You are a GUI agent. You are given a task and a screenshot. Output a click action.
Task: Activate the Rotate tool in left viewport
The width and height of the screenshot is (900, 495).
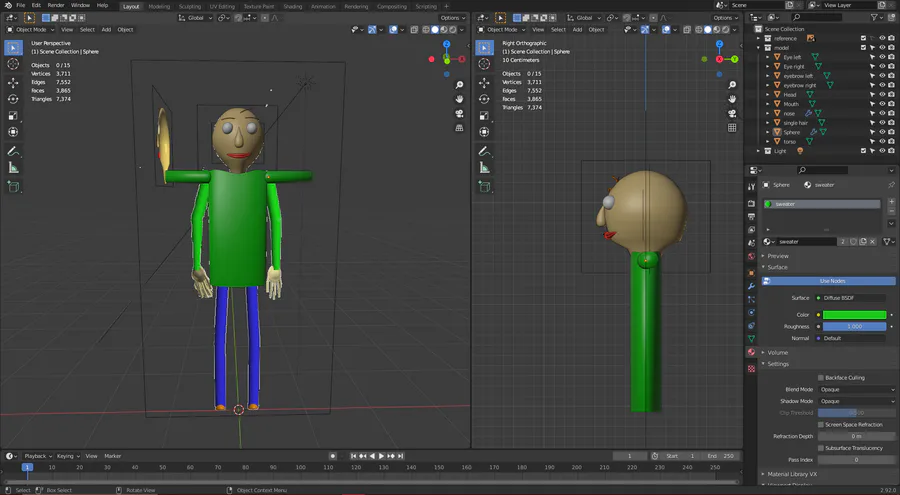13,99
